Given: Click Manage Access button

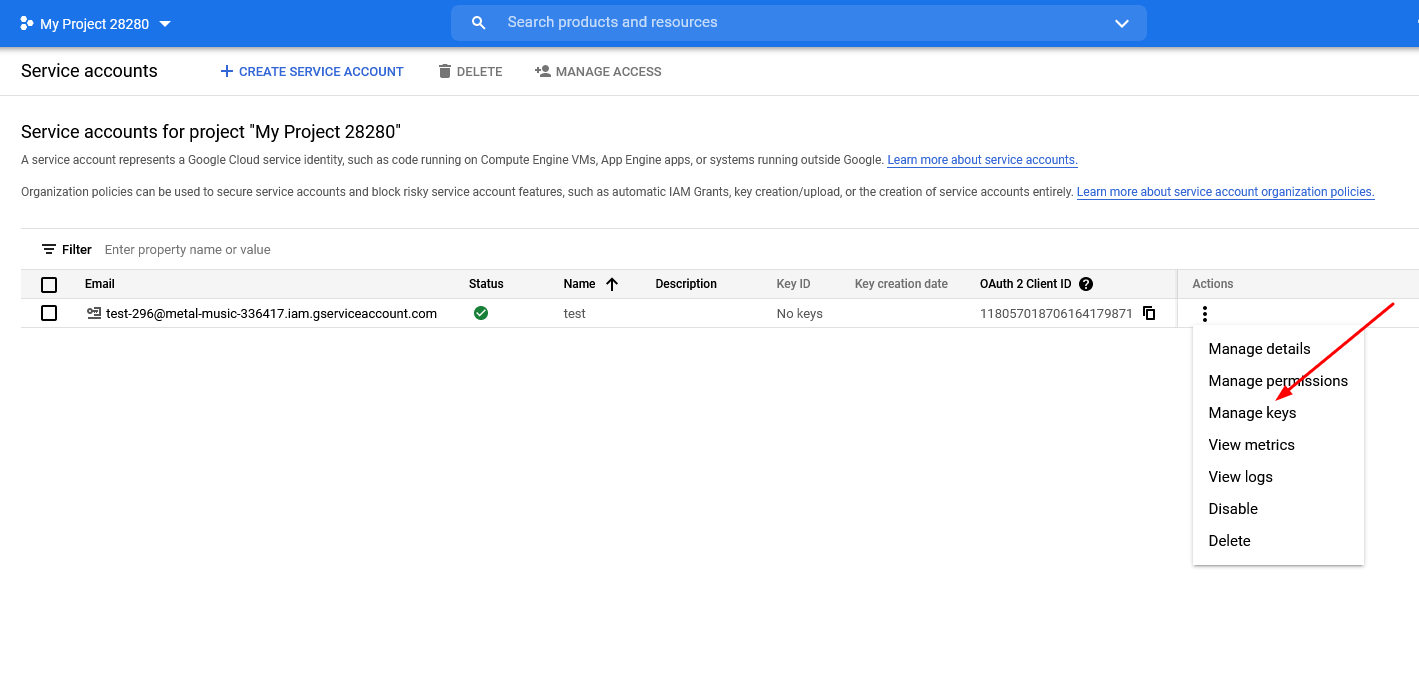Looking at the screenshot, I should pyautogui.click(x=598, y=72).
